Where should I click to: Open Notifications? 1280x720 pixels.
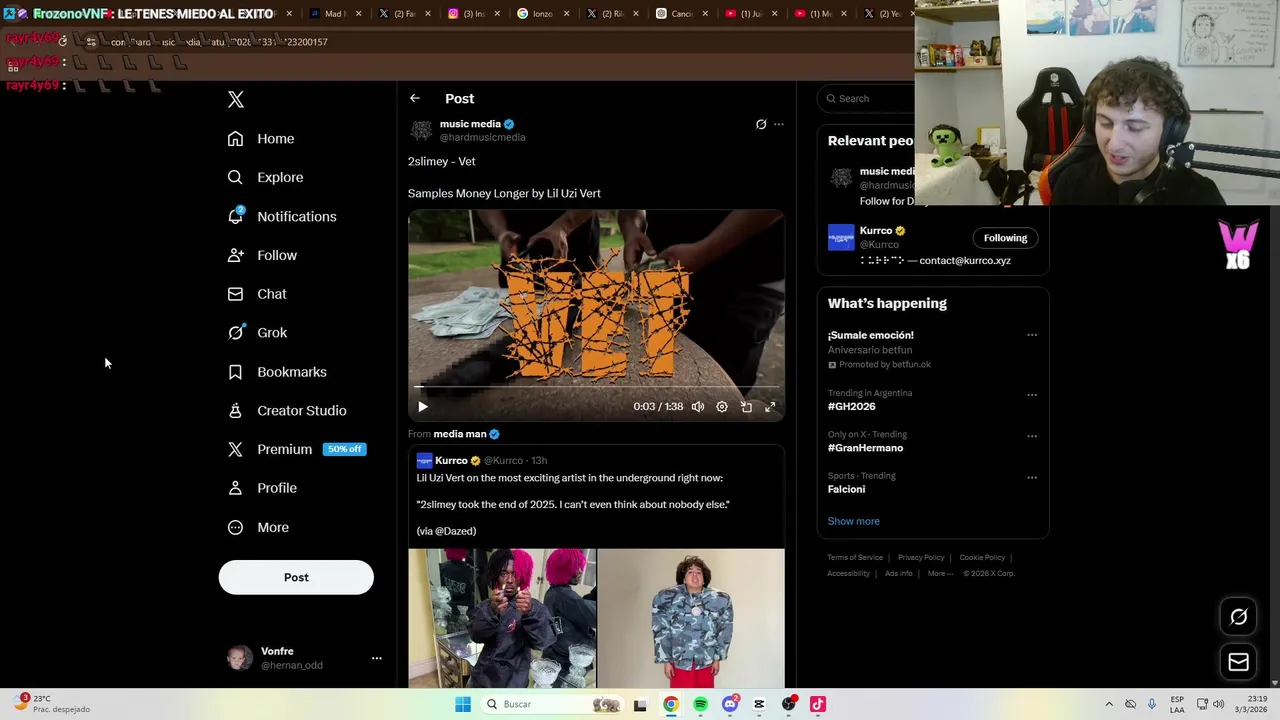tap(282, 216)
